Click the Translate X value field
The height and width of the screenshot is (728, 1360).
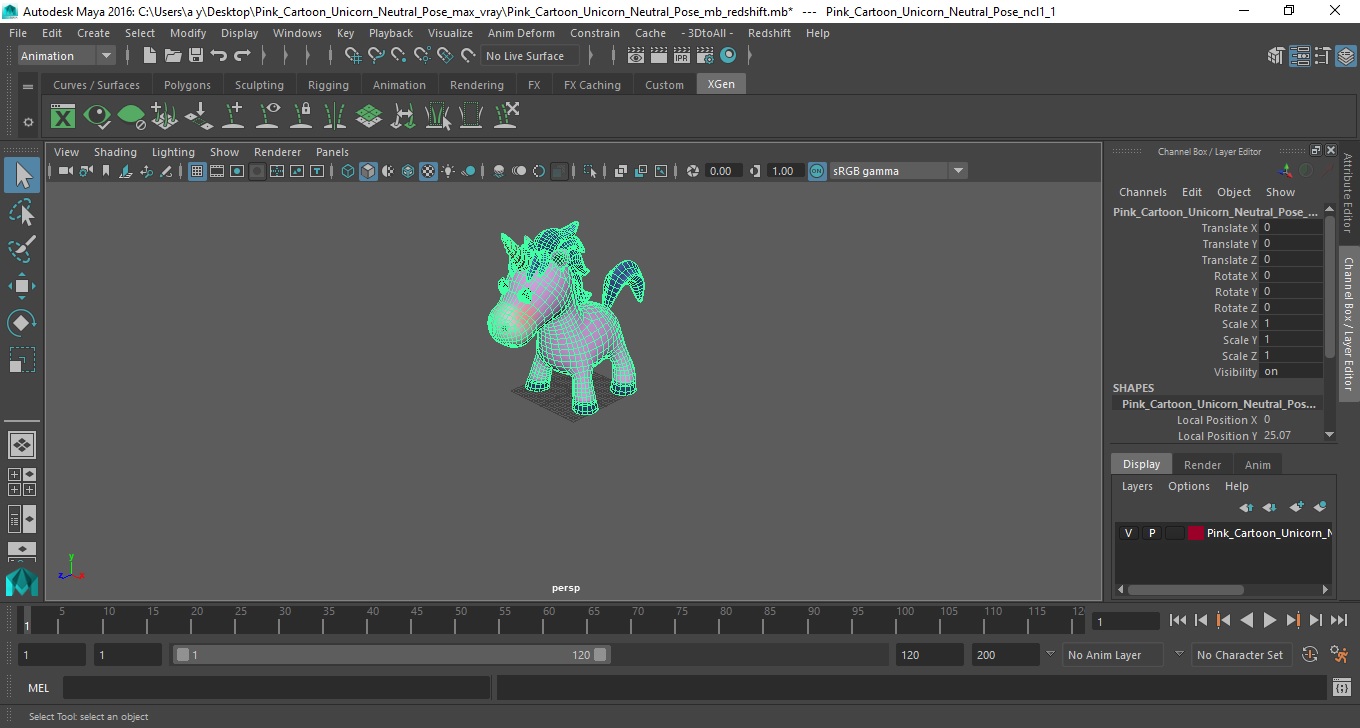point(1291,228)
